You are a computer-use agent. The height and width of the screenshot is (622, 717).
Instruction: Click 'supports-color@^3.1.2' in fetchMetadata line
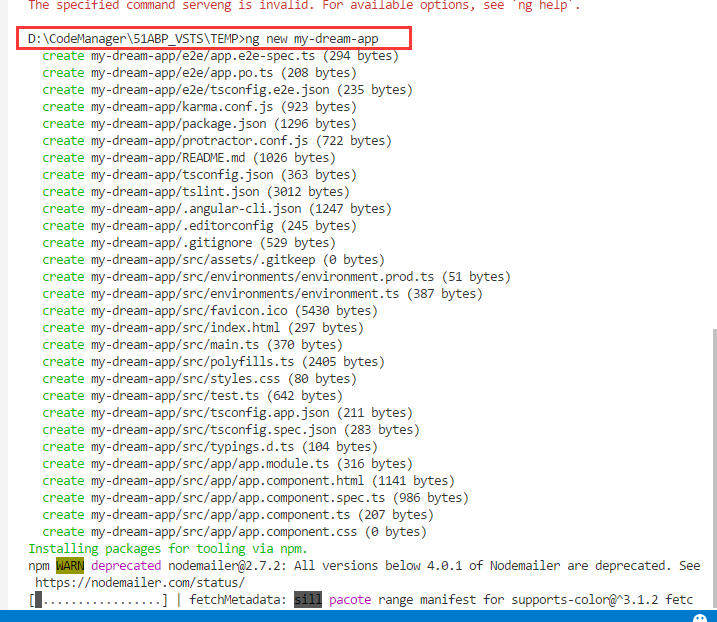[584, 600]
